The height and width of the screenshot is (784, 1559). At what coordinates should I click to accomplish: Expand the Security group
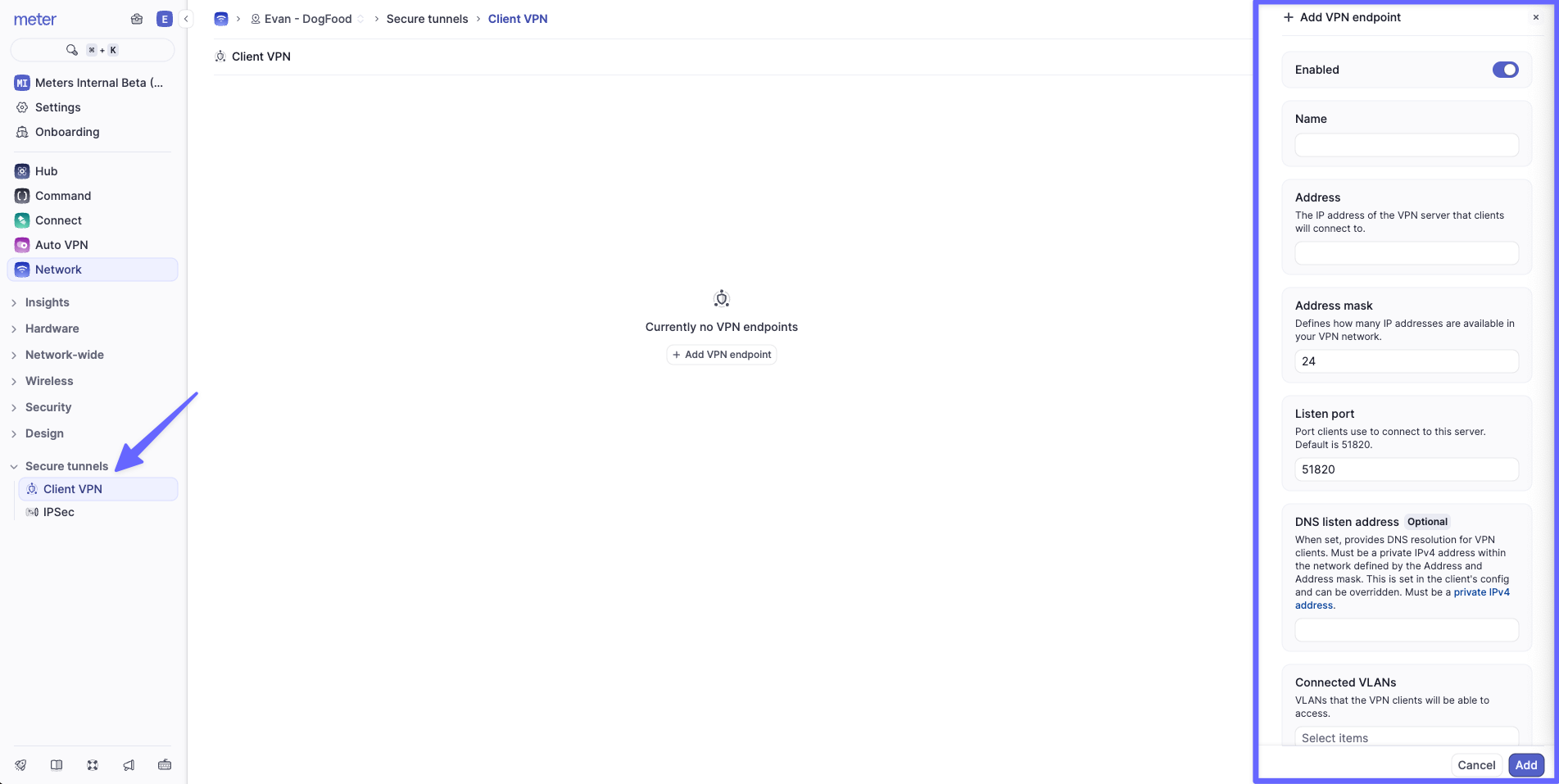[48, 407]
